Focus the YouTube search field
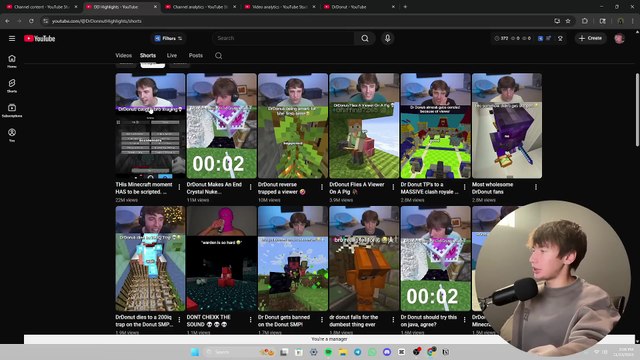The width and height of the screenshot is (640, 360). (x=284, y=38)
